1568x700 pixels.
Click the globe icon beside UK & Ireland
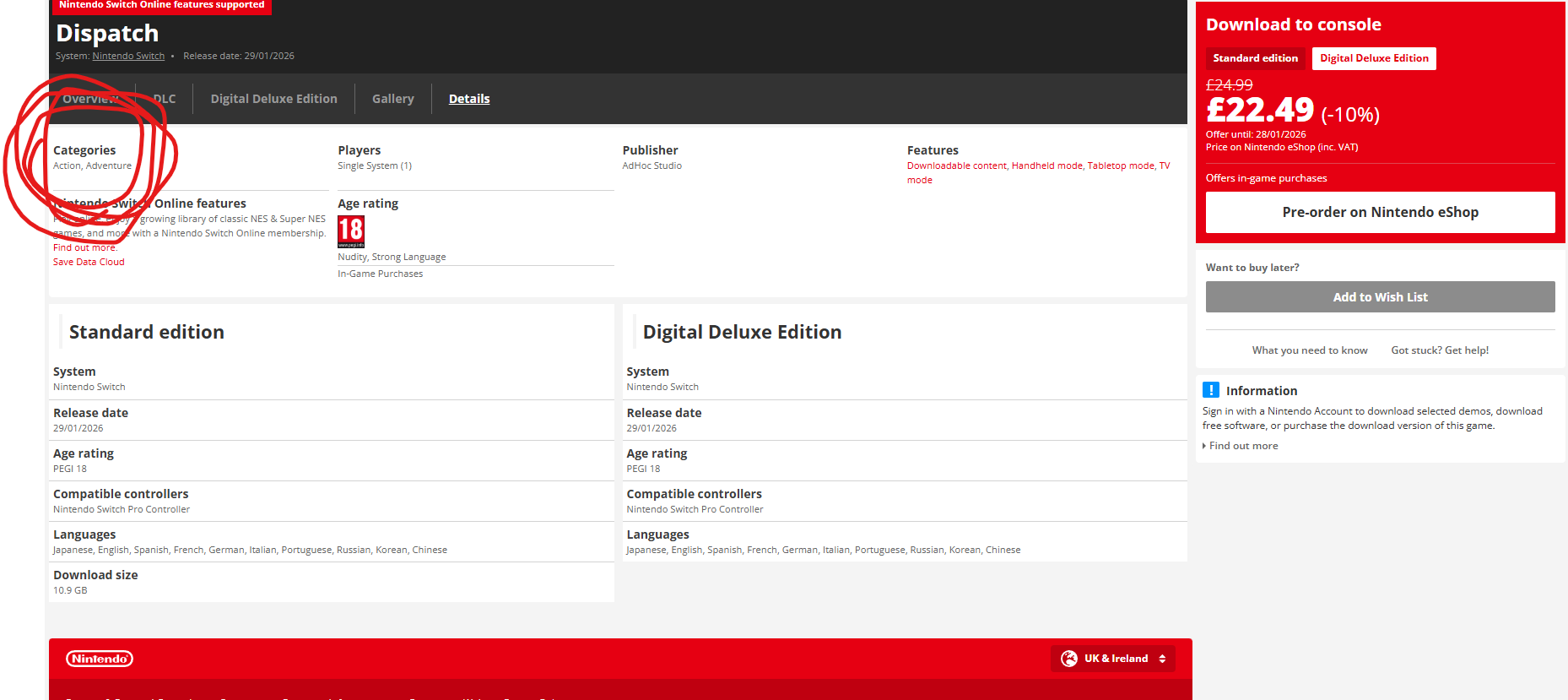click(x=1069, y=659)
